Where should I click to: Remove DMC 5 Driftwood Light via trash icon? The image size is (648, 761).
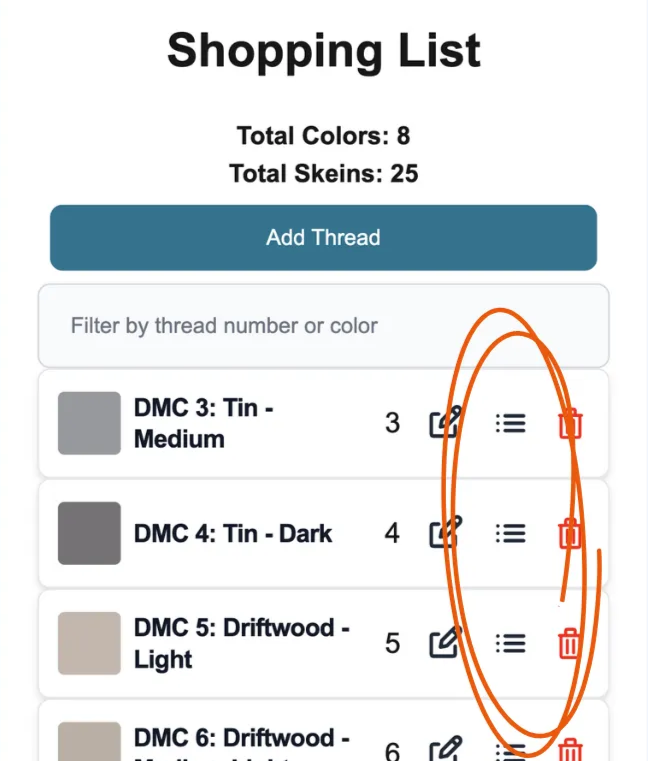click(569, 643)
